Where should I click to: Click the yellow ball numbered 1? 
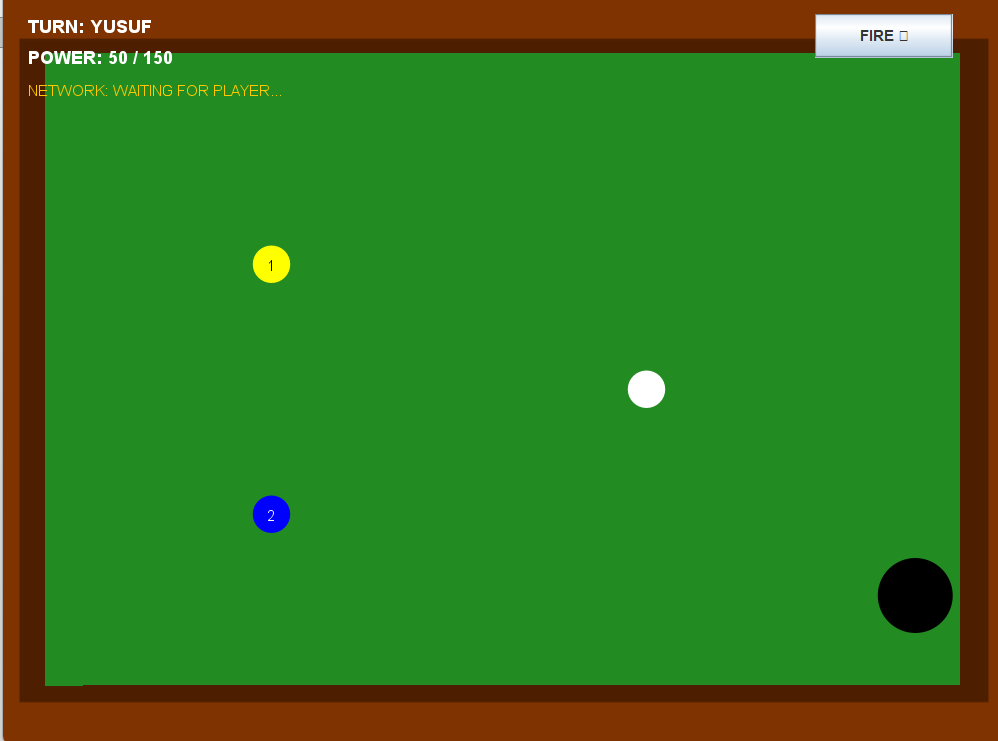coord(271,264)
